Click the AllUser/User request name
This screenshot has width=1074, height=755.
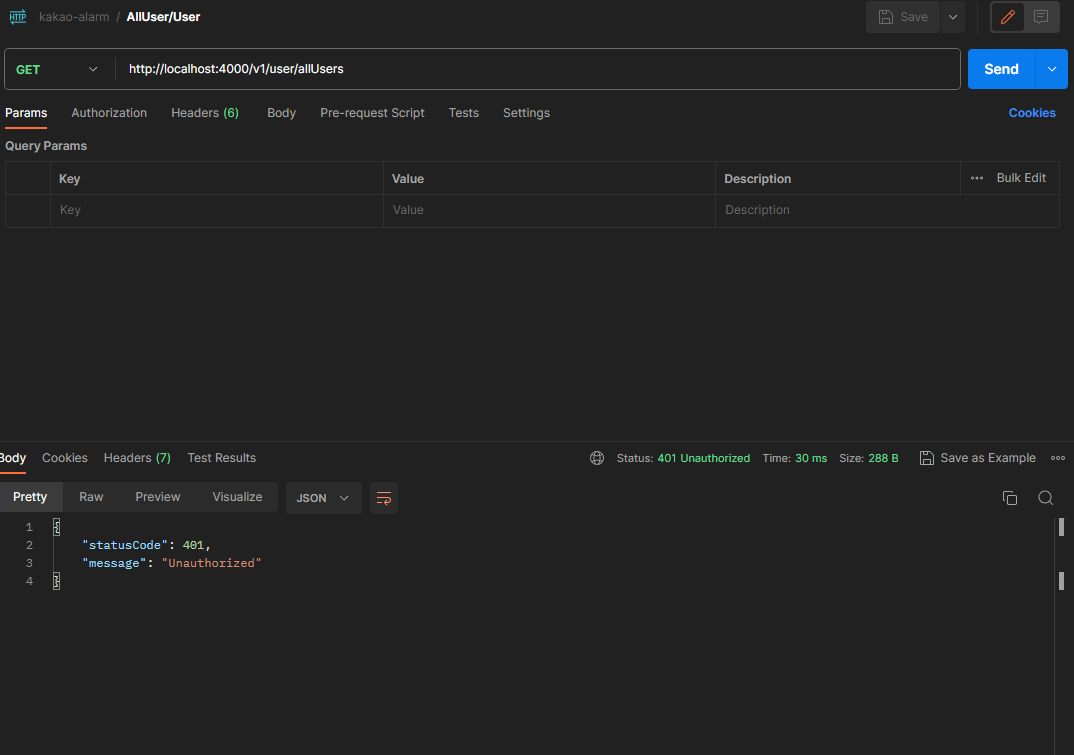(x=163, y=17)
